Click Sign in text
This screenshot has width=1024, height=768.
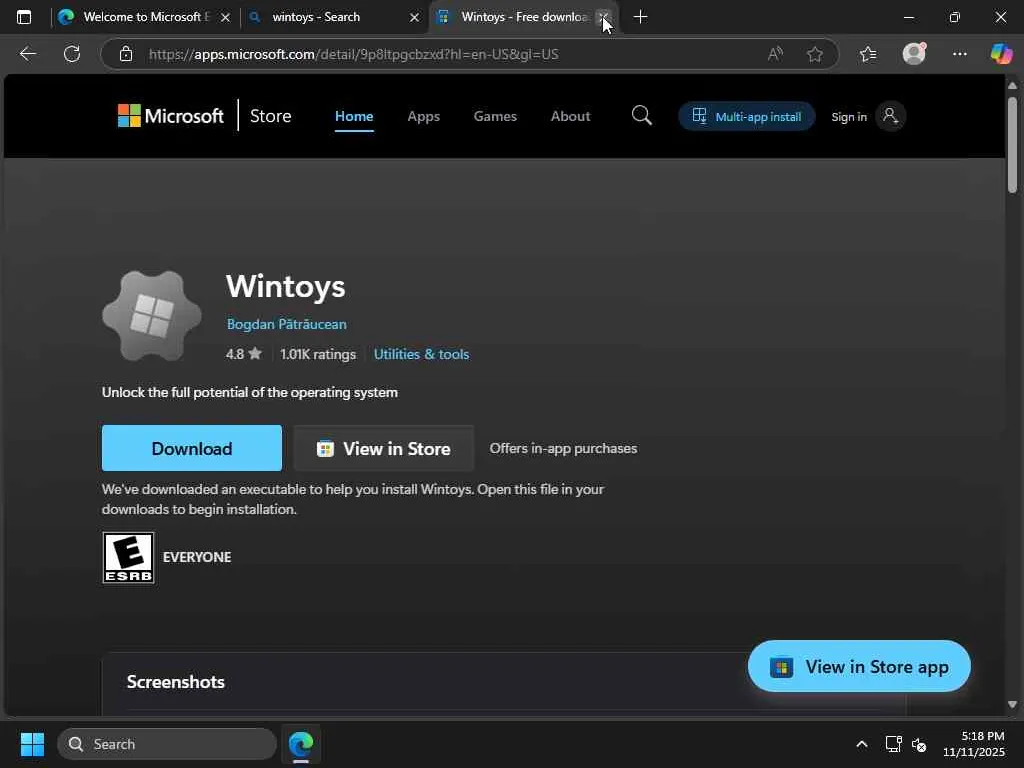point(848,117)
